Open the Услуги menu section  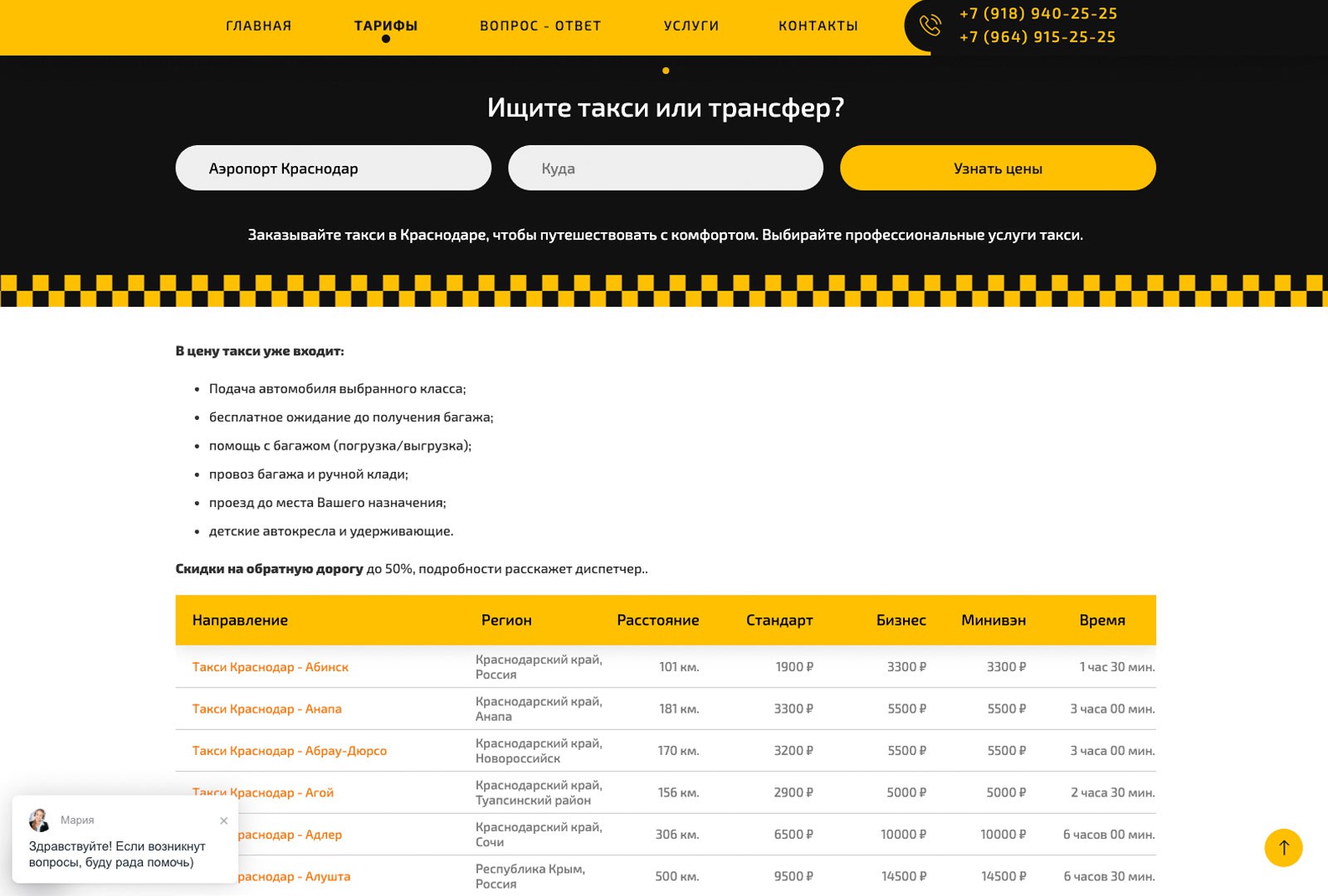[691, 26]
